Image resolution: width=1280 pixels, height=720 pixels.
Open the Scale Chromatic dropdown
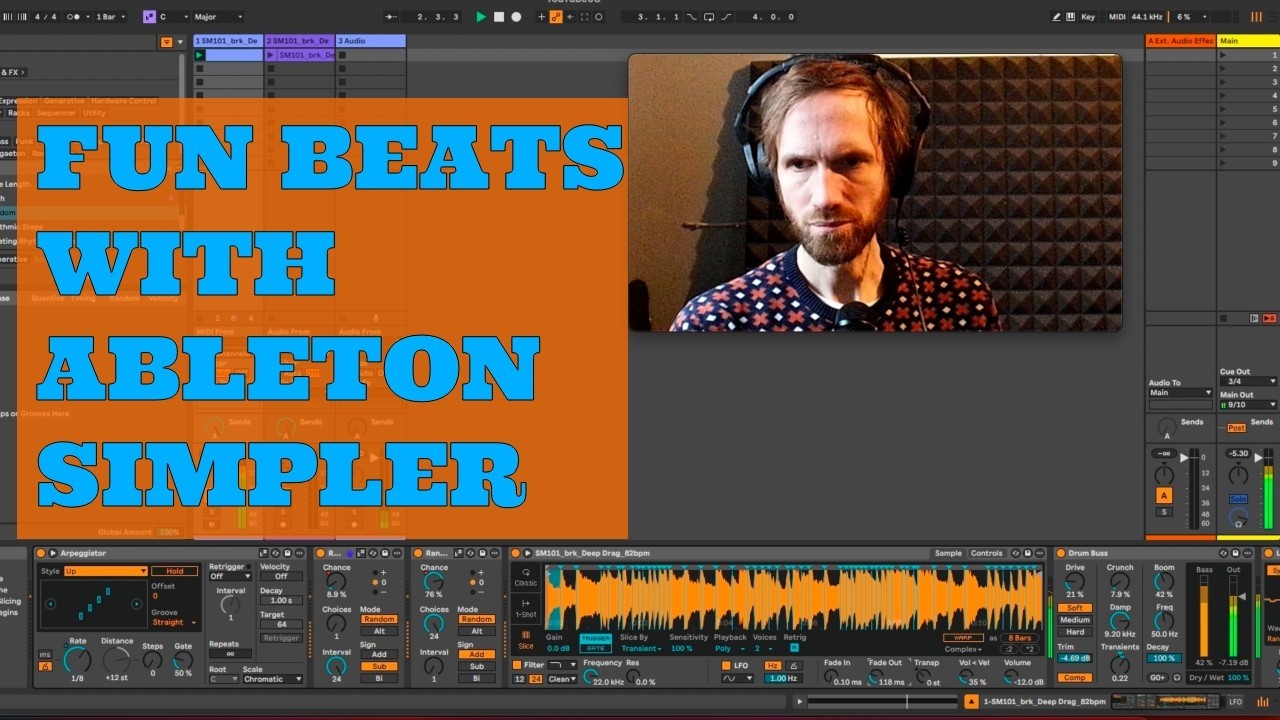(273, 679)
